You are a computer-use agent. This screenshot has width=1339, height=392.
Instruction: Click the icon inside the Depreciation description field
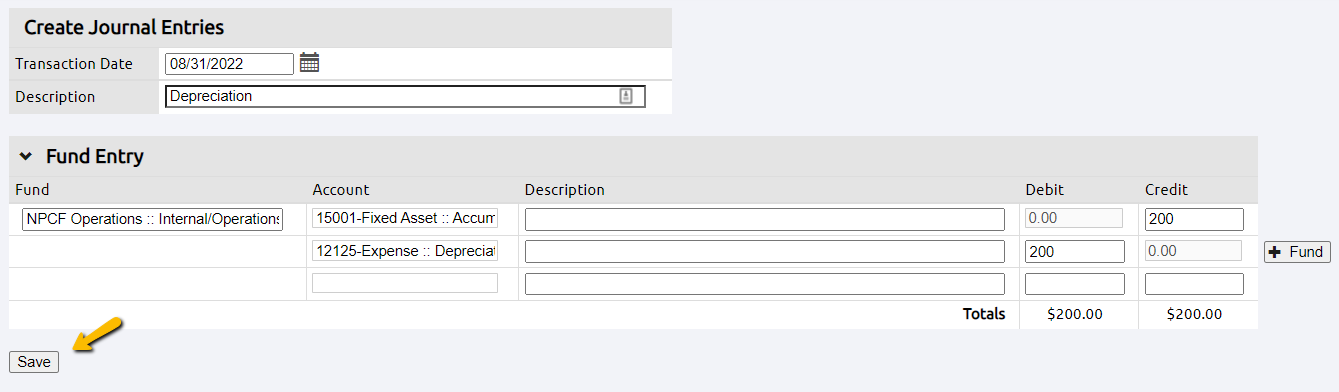(626, 96)
